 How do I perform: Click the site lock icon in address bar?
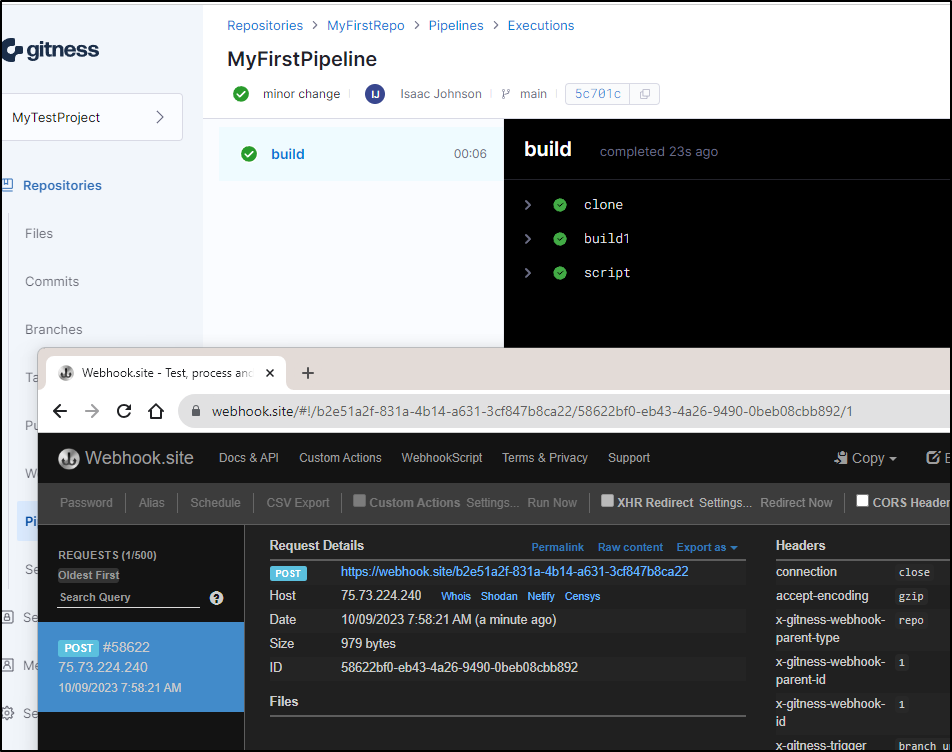196,412
